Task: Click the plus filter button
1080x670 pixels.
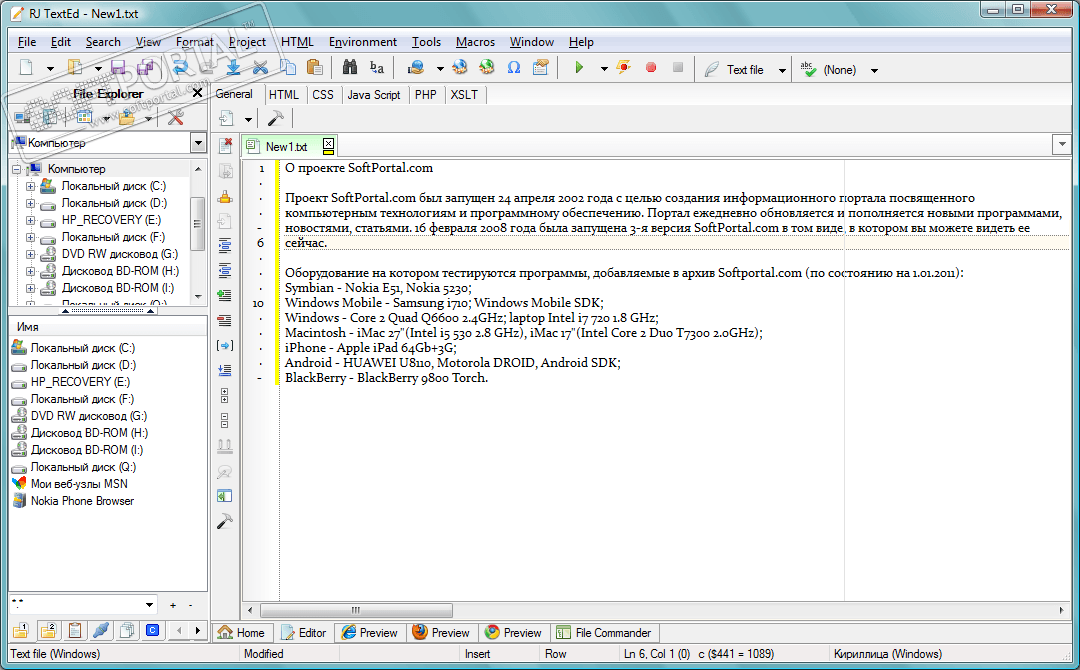Action: 173,605
